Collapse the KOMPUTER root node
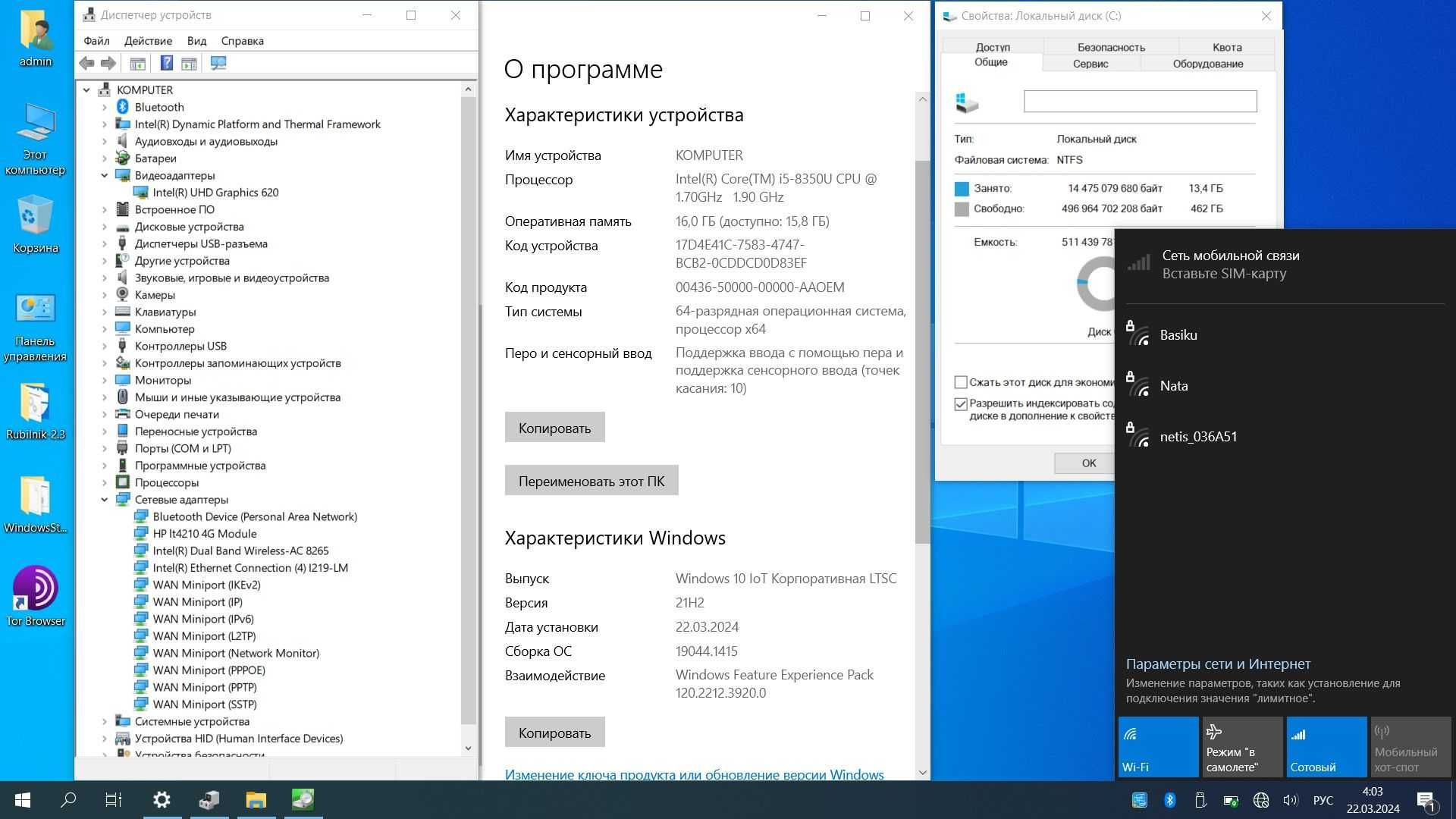The height and width of the screenshot is (819, 1456). (x=86, y=90)
